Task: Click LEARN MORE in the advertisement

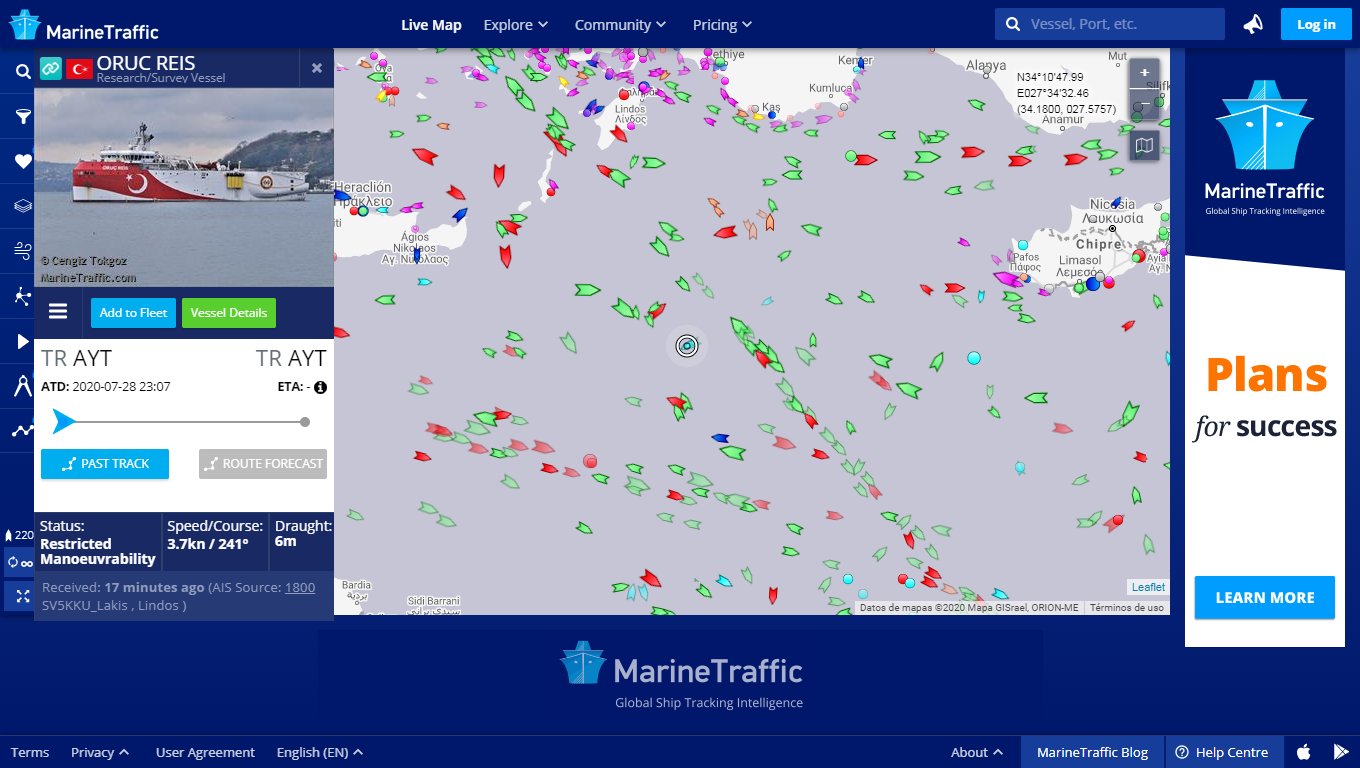Action: click(1264, 598)
